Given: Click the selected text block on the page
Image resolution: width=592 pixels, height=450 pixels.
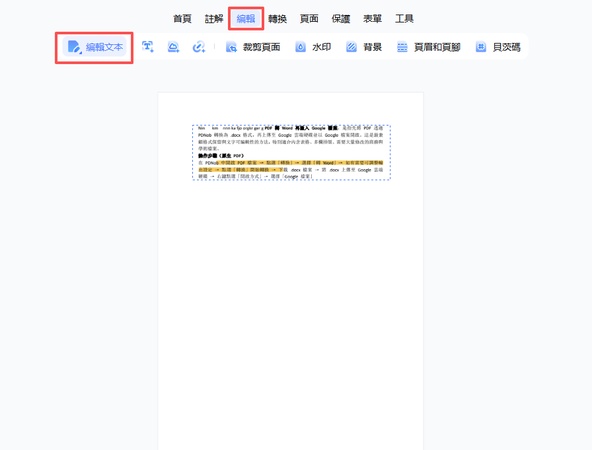Looking at the screenshot, I should click(291, 153).
